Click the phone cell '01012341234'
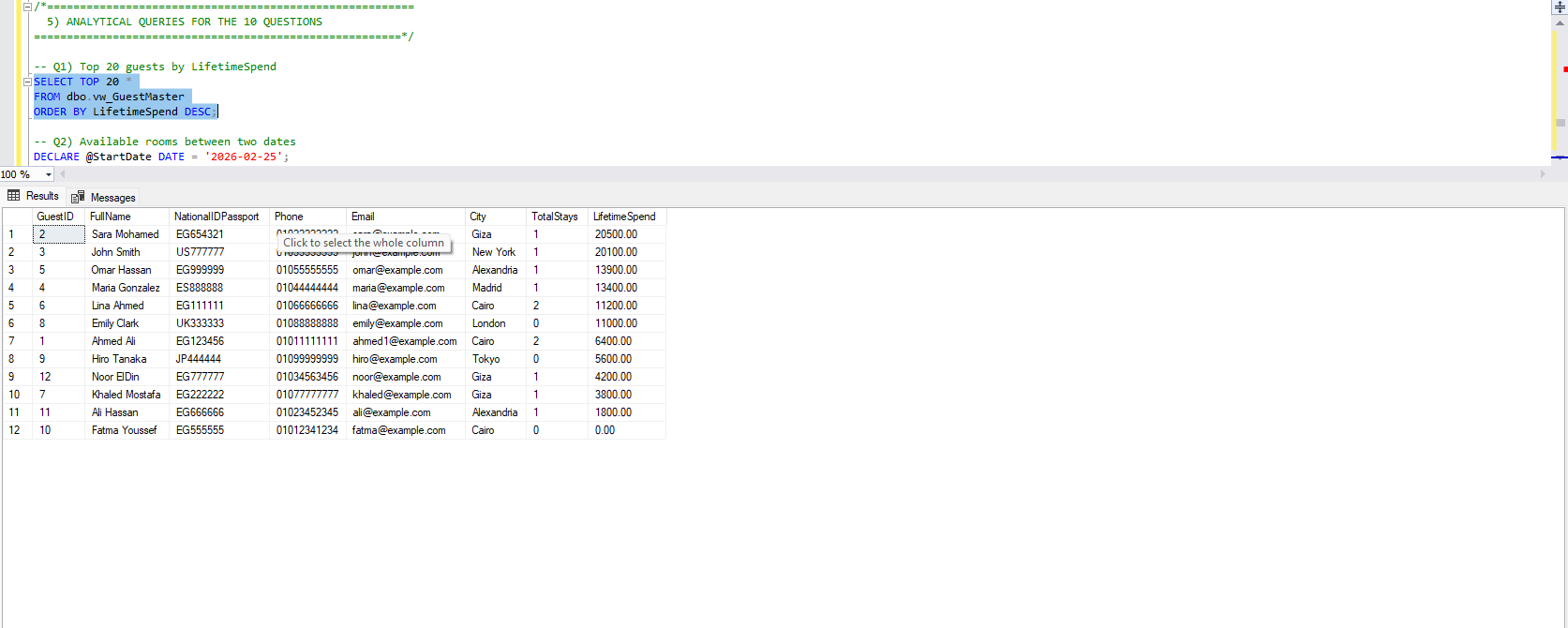 (307, 430)
